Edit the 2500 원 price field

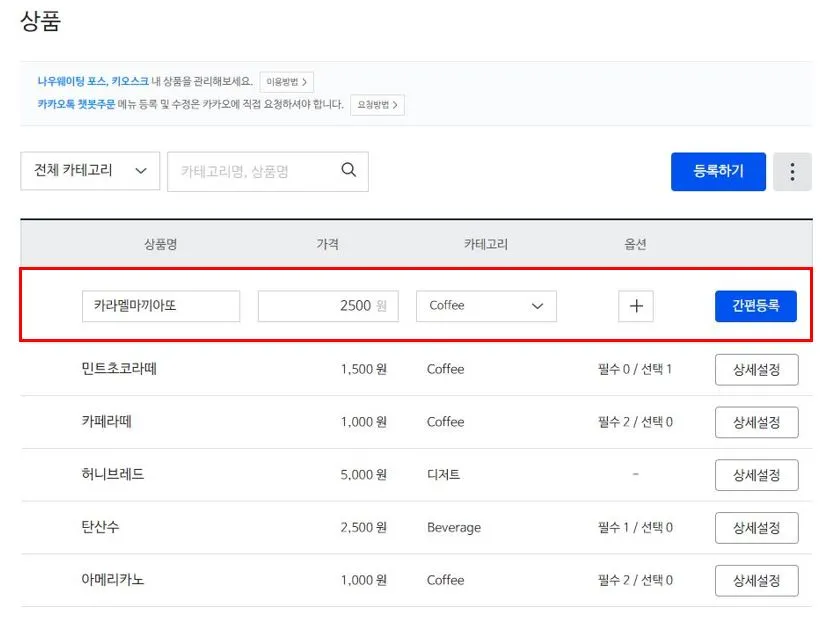point(328,306)
